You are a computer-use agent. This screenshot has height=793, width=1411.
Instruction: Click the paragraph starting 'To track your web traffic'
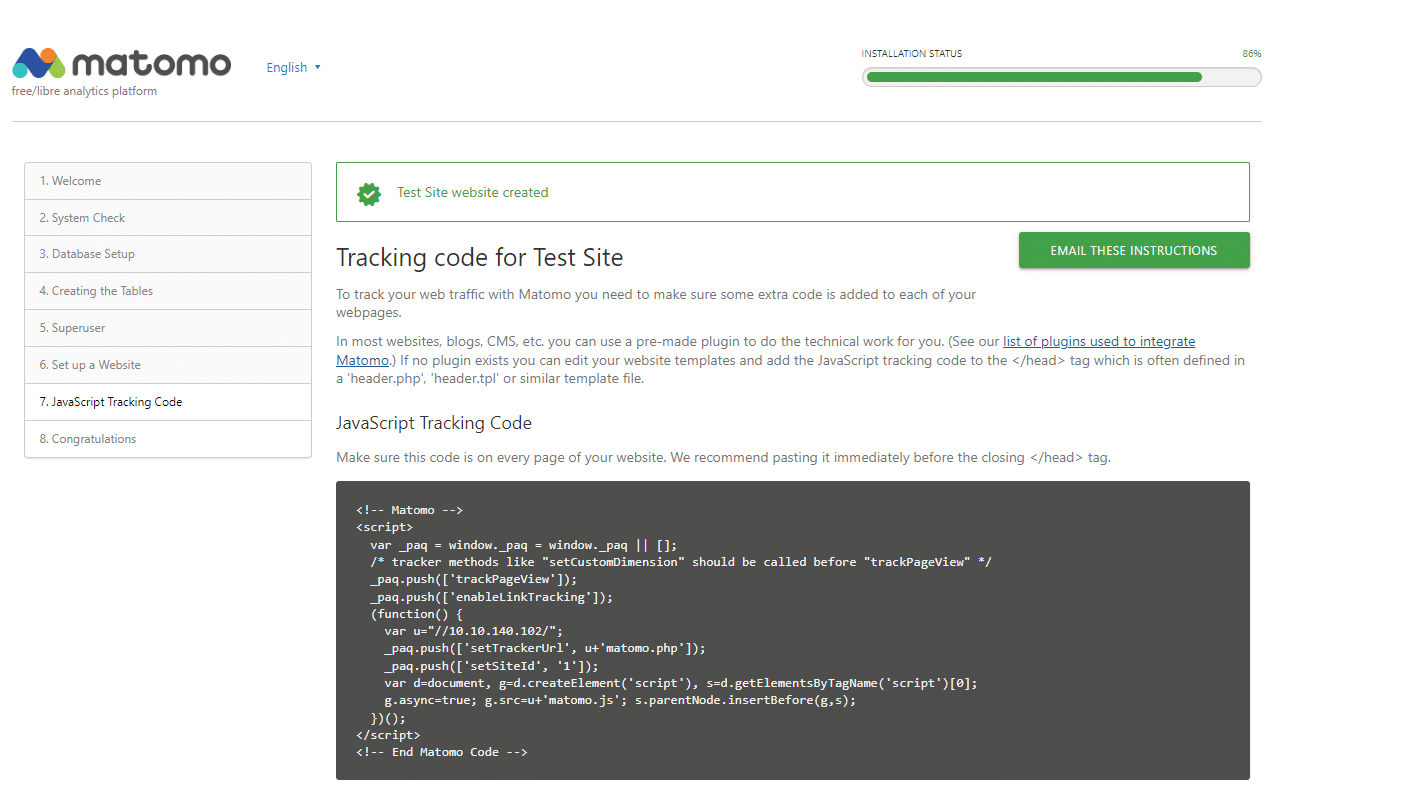coord(656,303)
